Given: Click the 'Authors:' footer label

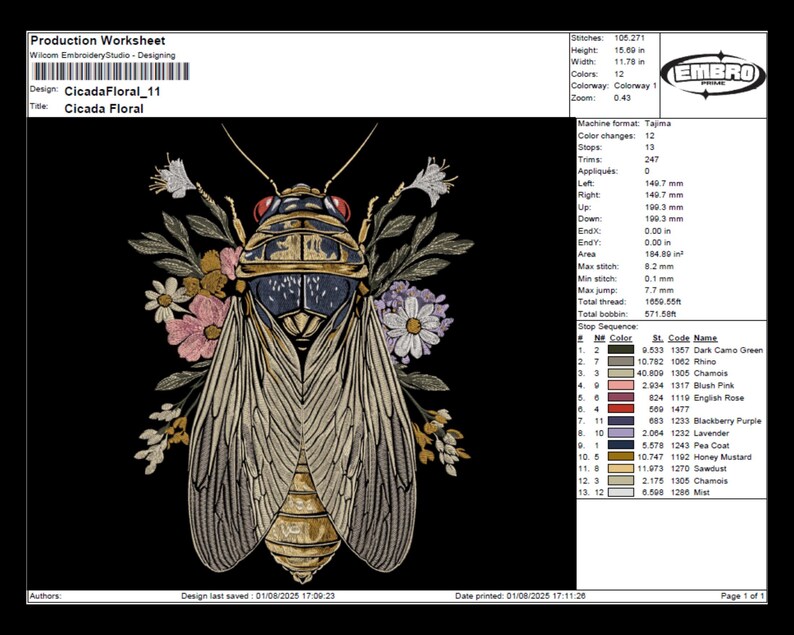Looking at the screenshot, I should pos(46,596).
